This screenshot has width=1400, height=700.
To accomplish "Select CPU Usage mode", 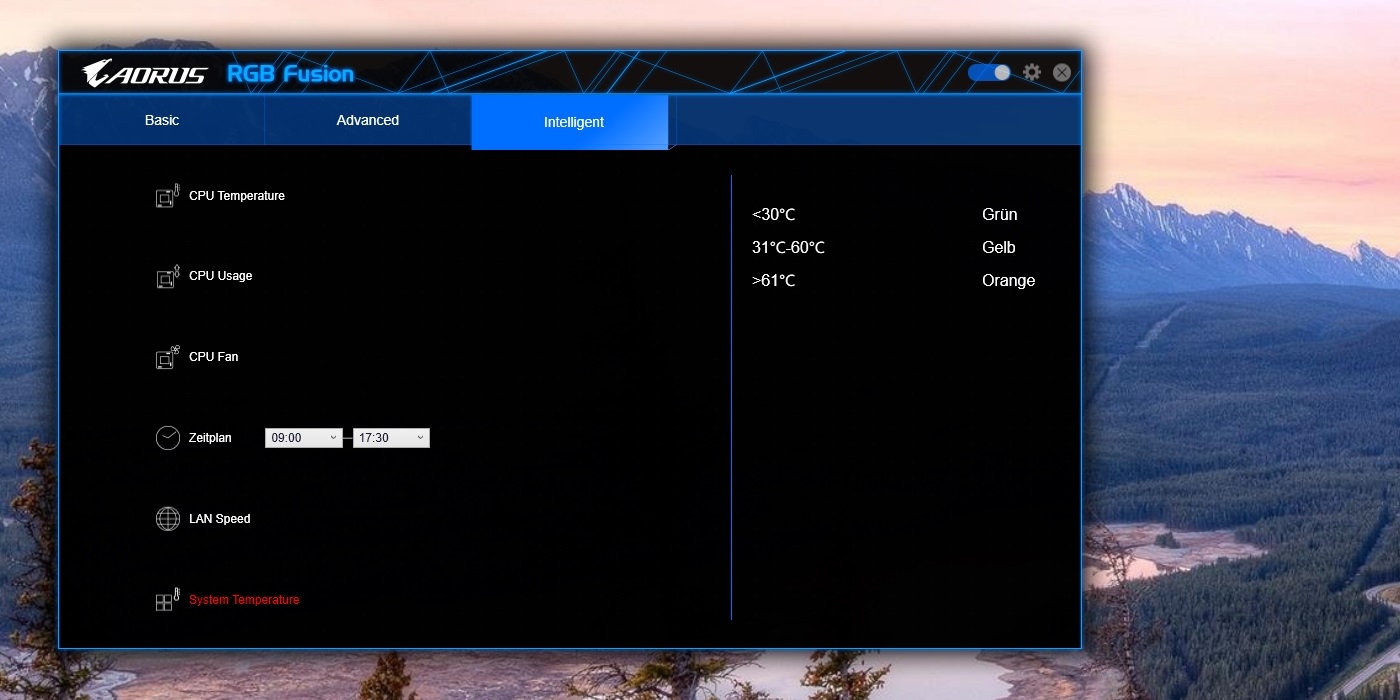I will point(221,276).
